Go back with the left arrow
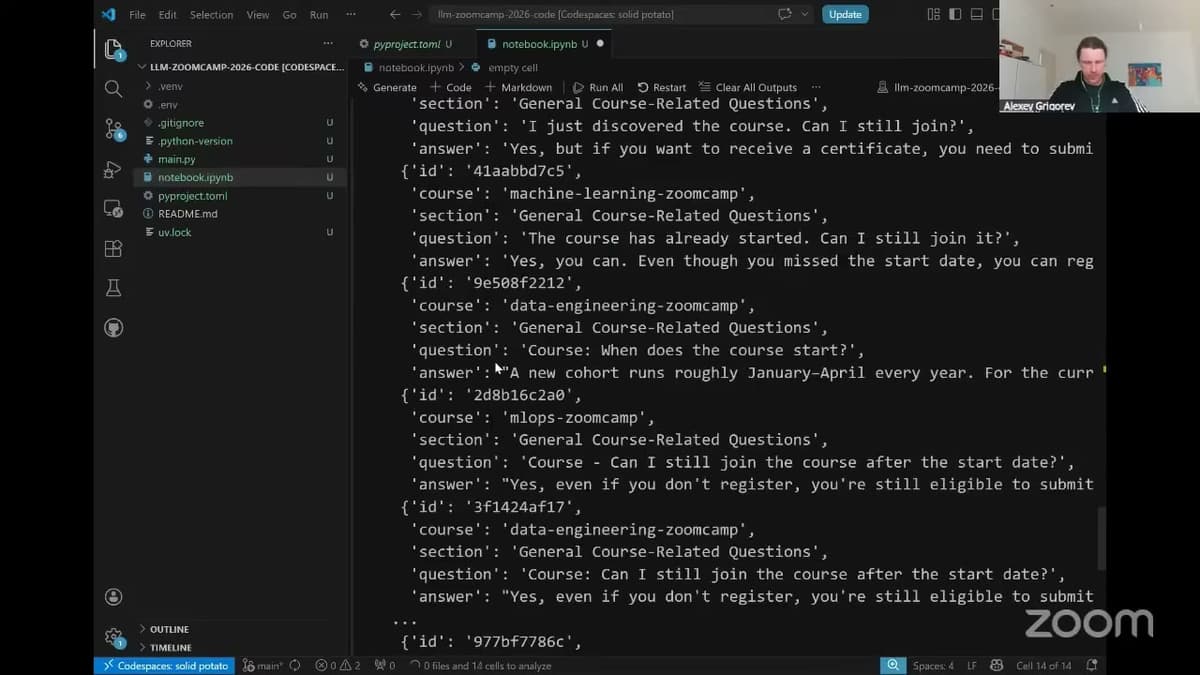 pos(394,14)
